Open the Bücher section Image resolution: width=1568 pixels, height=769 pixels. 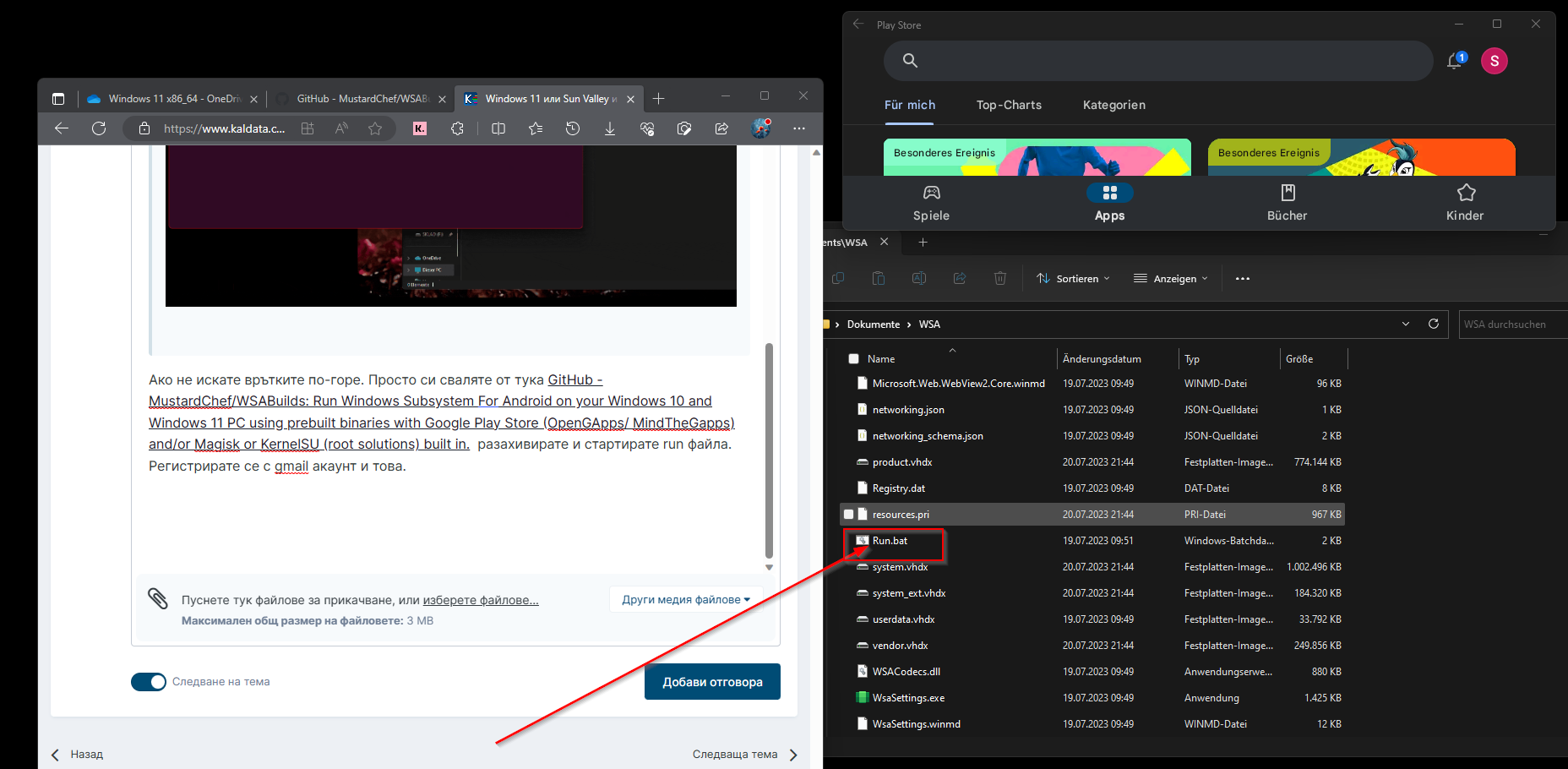pos(1288,204)
